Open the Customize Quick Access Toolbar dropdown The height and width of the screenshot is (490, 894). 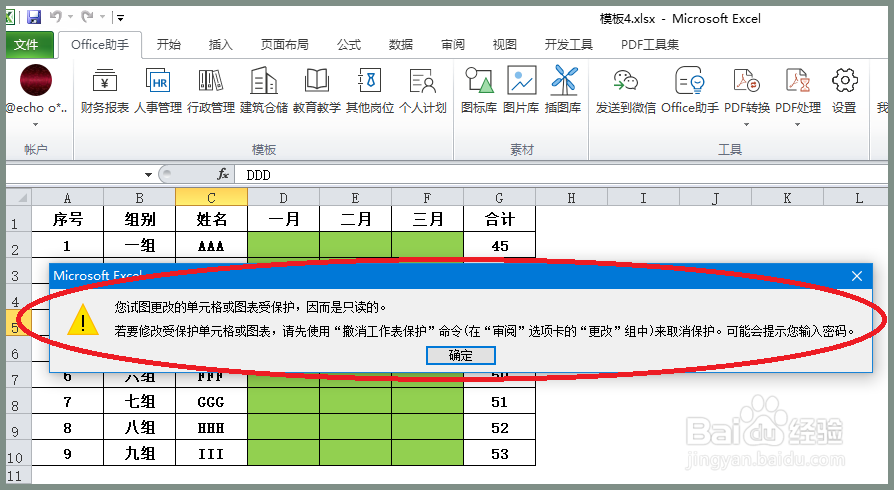[x=120, y=18]
